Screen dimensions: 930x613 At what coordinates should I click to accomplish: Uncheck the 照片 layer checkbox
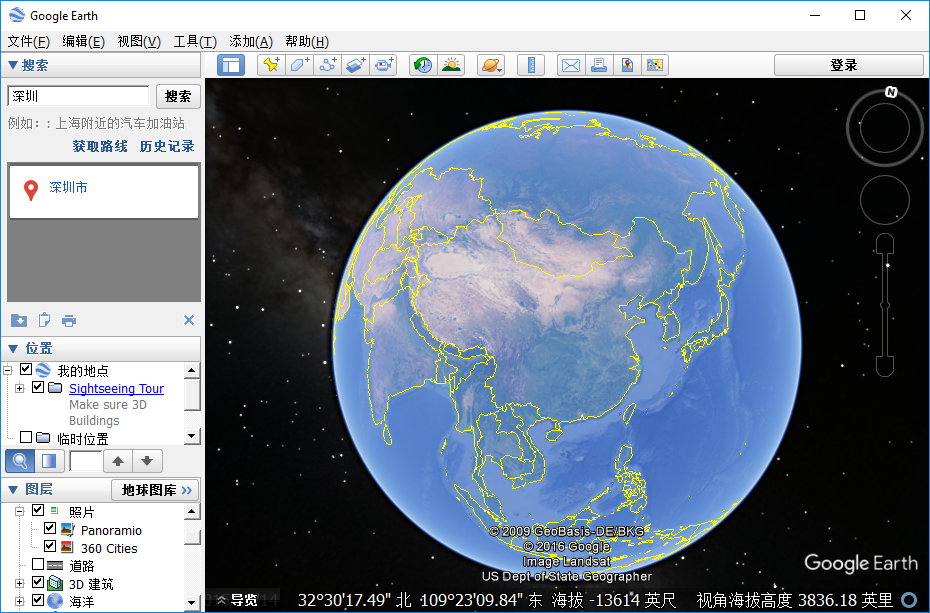[x=38, y=510]
